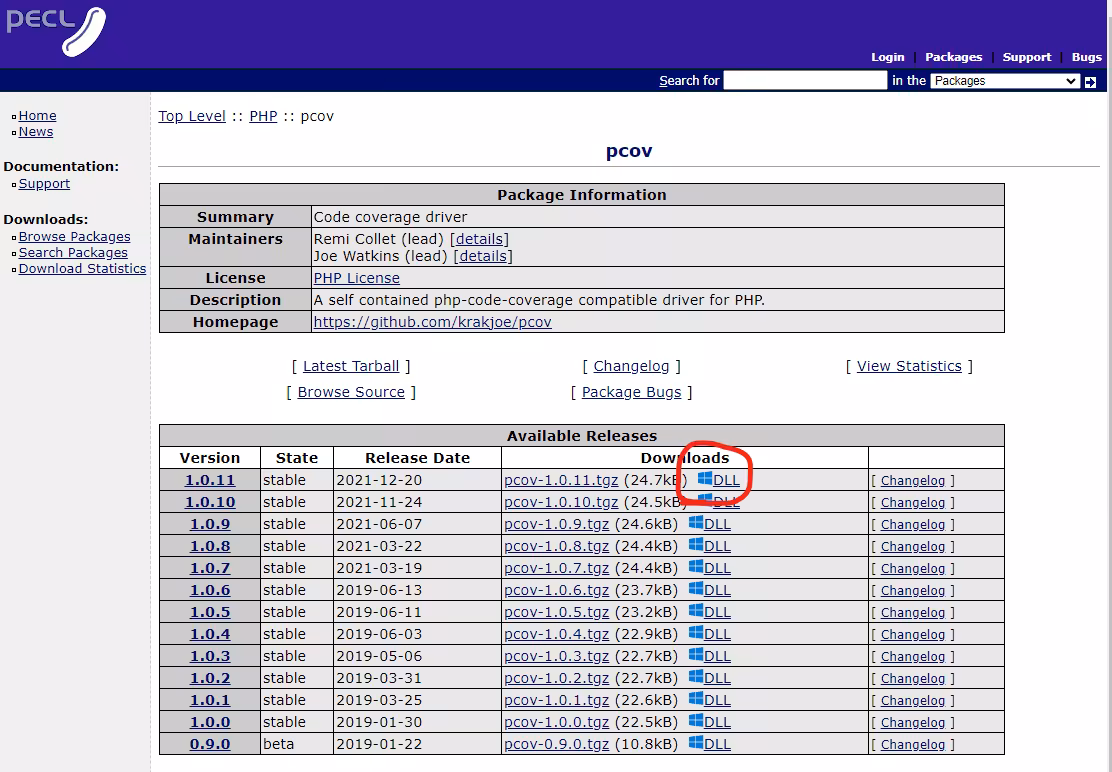This screenshot has width=1112, height=772.
Task: Open the DLL link for version 1.0.11
Action: click(726, 480)
